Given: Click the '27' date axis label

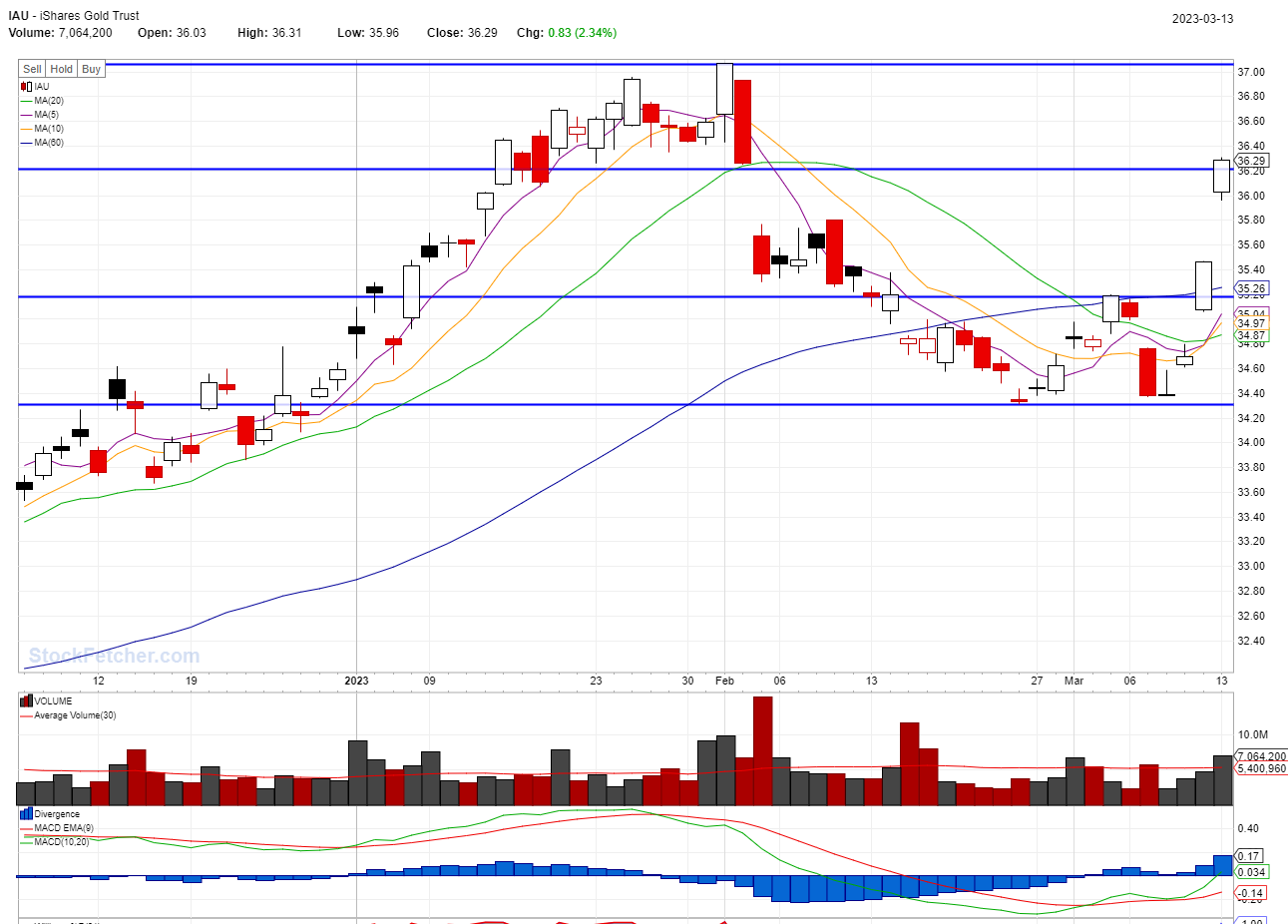Looking at the screenshot, I should 1037,681.
